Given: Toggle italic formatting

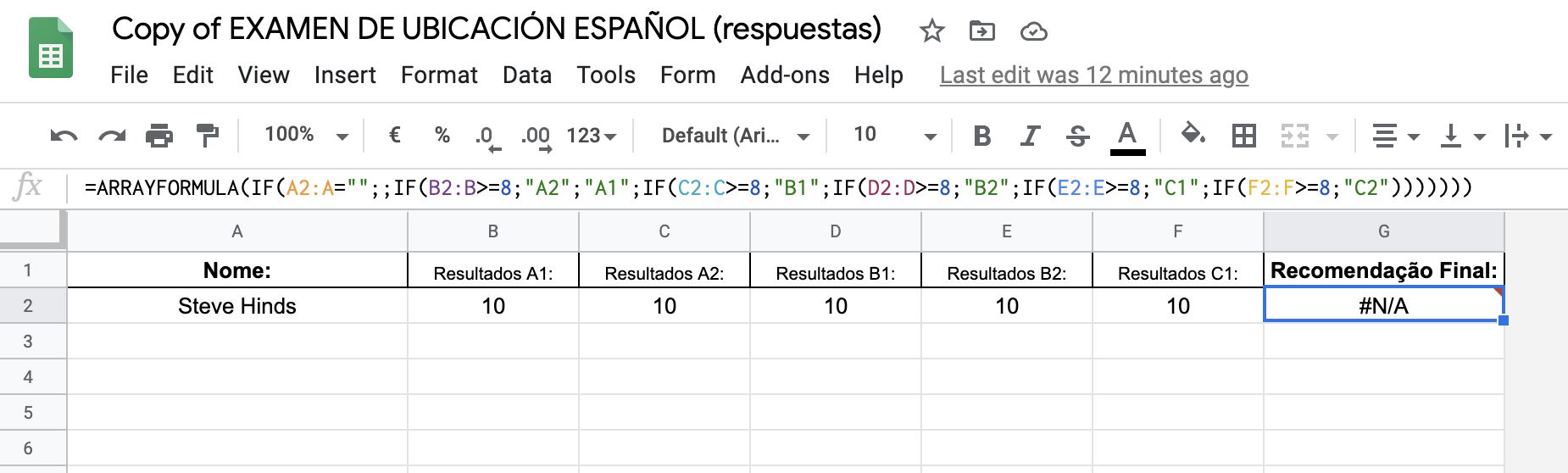Looking at the screenshot, I should pos(1030,136).
